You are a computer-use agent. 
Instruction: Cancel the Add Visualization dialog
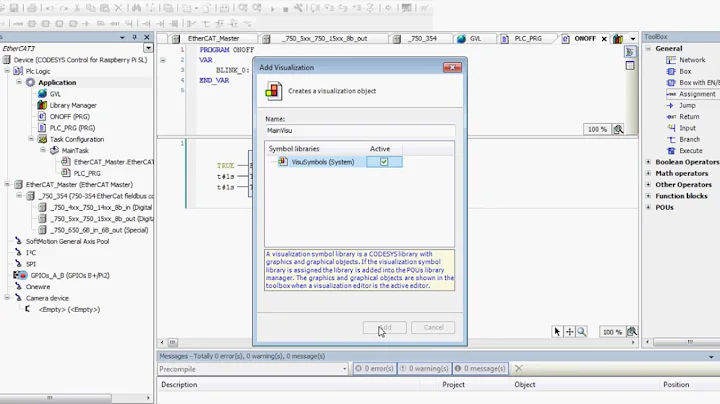pyautogui.click(x=433, y=327)
